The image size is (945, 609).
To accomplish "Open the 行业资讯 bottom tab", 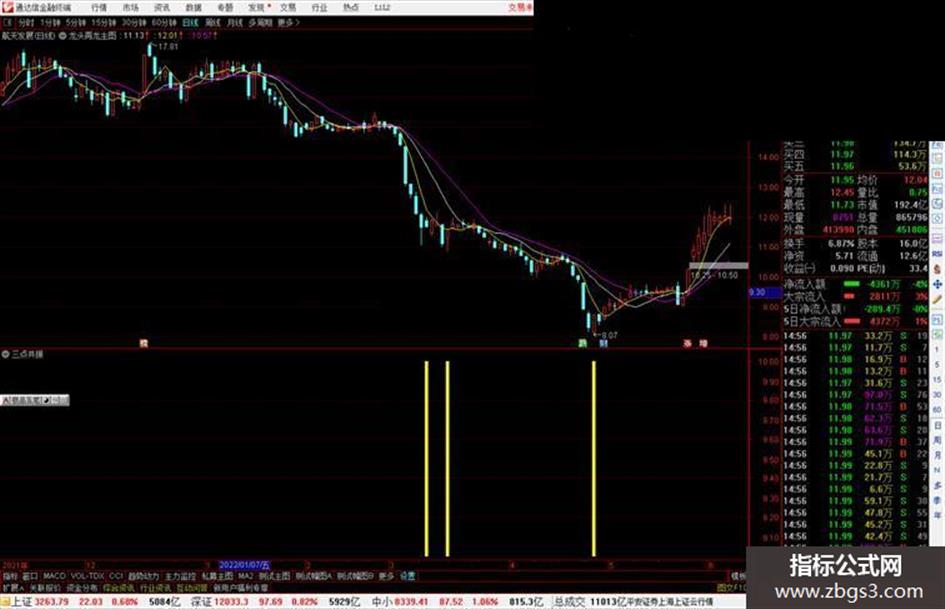I will [155, 587].
